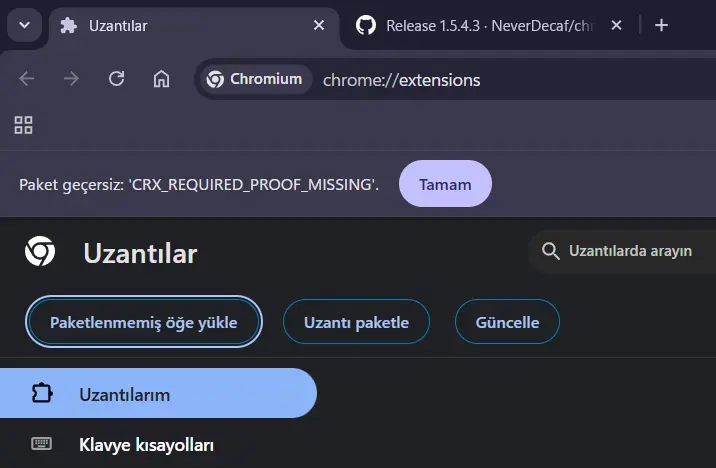Click the puzzle favicon on Uzantılar tab
Screen dimensions: 716x468
(69, 26)
